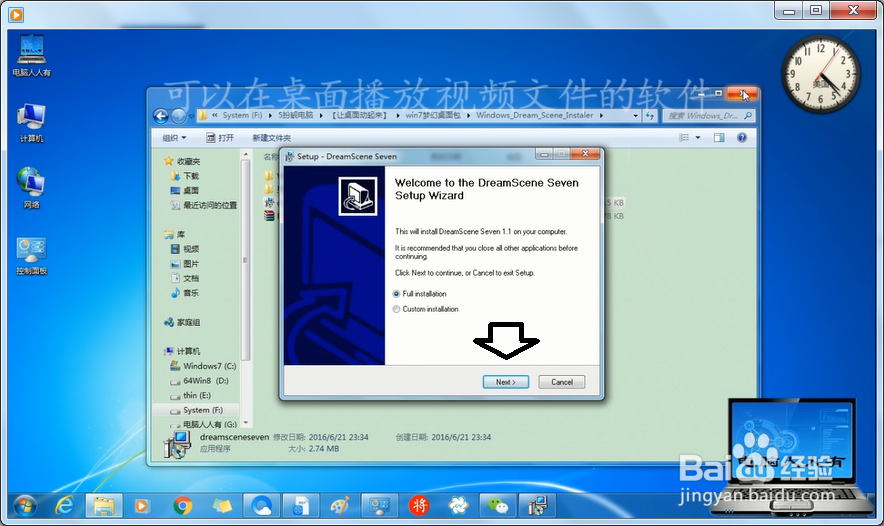Launch Google Chrome from taskbar
The image size is (884, 526).
coord(182,506)
